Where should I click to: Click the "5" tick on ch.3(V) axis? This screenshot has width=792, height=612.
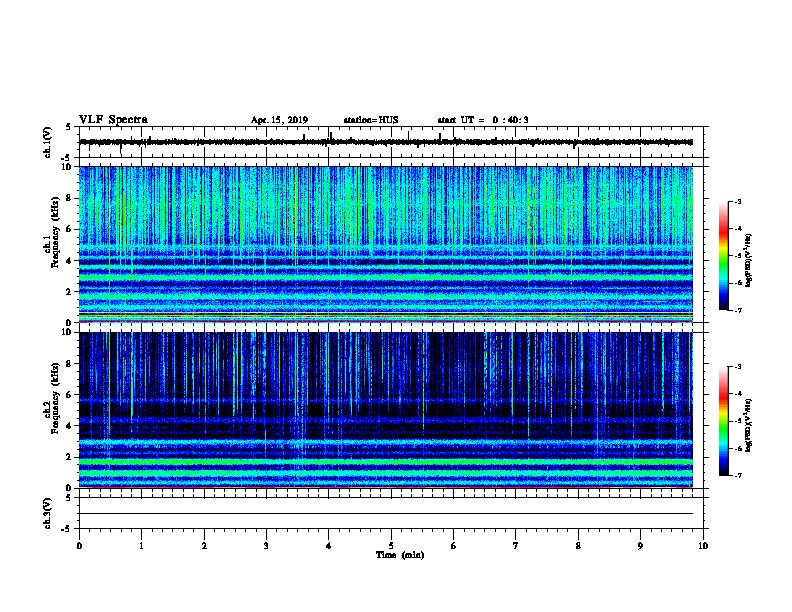(x=68, y=497)
